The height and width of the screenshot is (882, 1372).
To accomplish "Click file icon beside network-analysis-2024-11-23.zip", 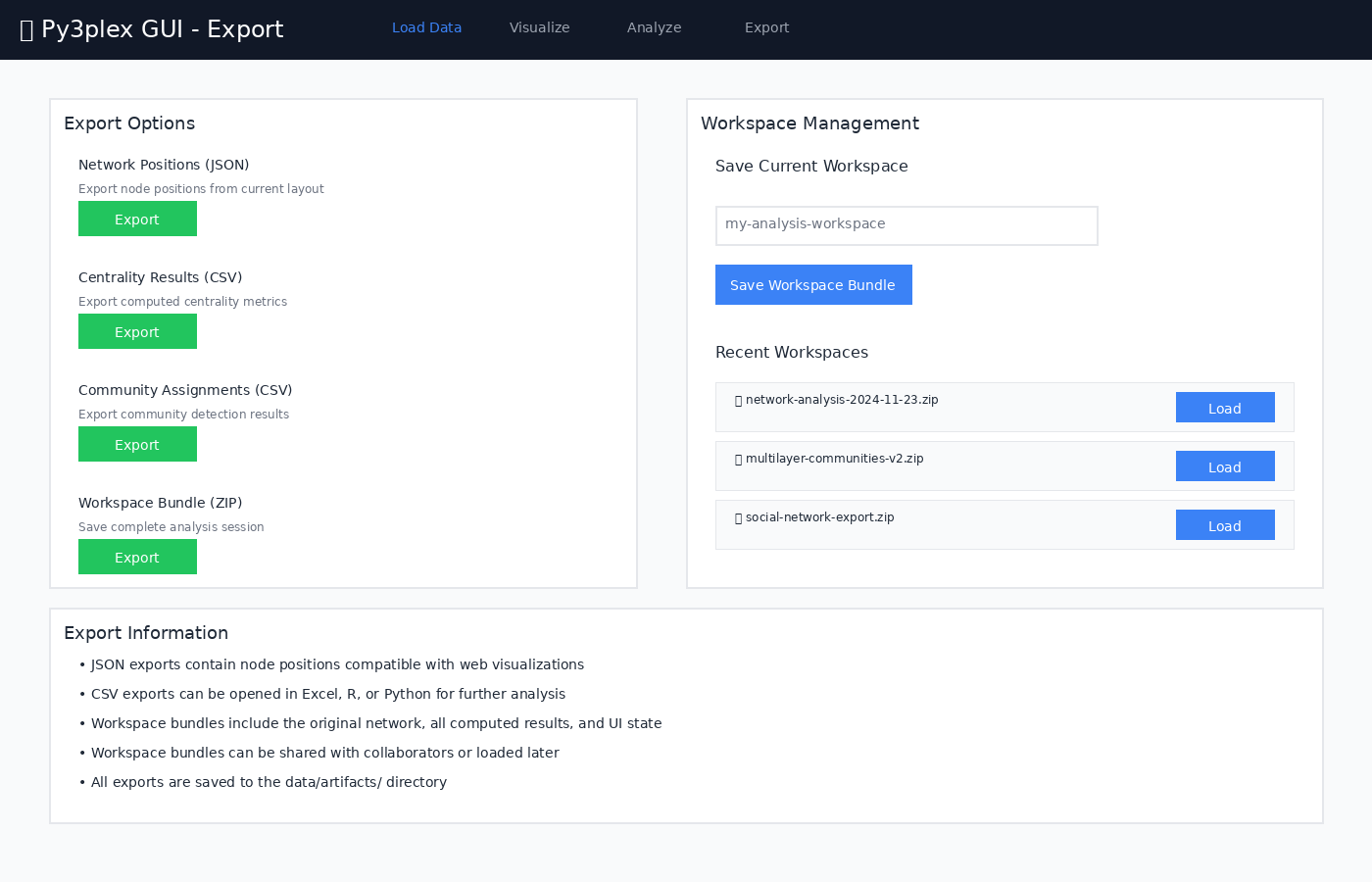I will point(738,401).
